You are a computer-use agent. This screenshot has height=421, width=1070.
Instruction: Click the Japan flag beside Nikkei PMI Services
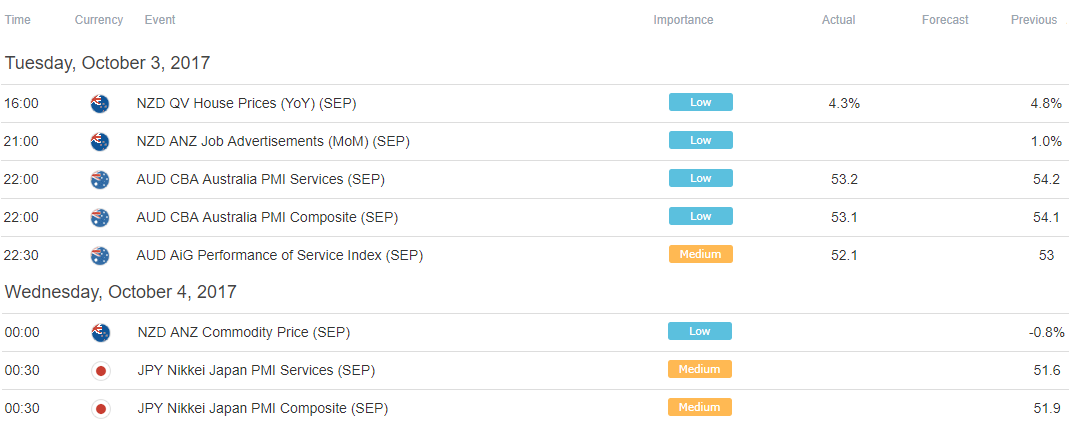[100, 371]
